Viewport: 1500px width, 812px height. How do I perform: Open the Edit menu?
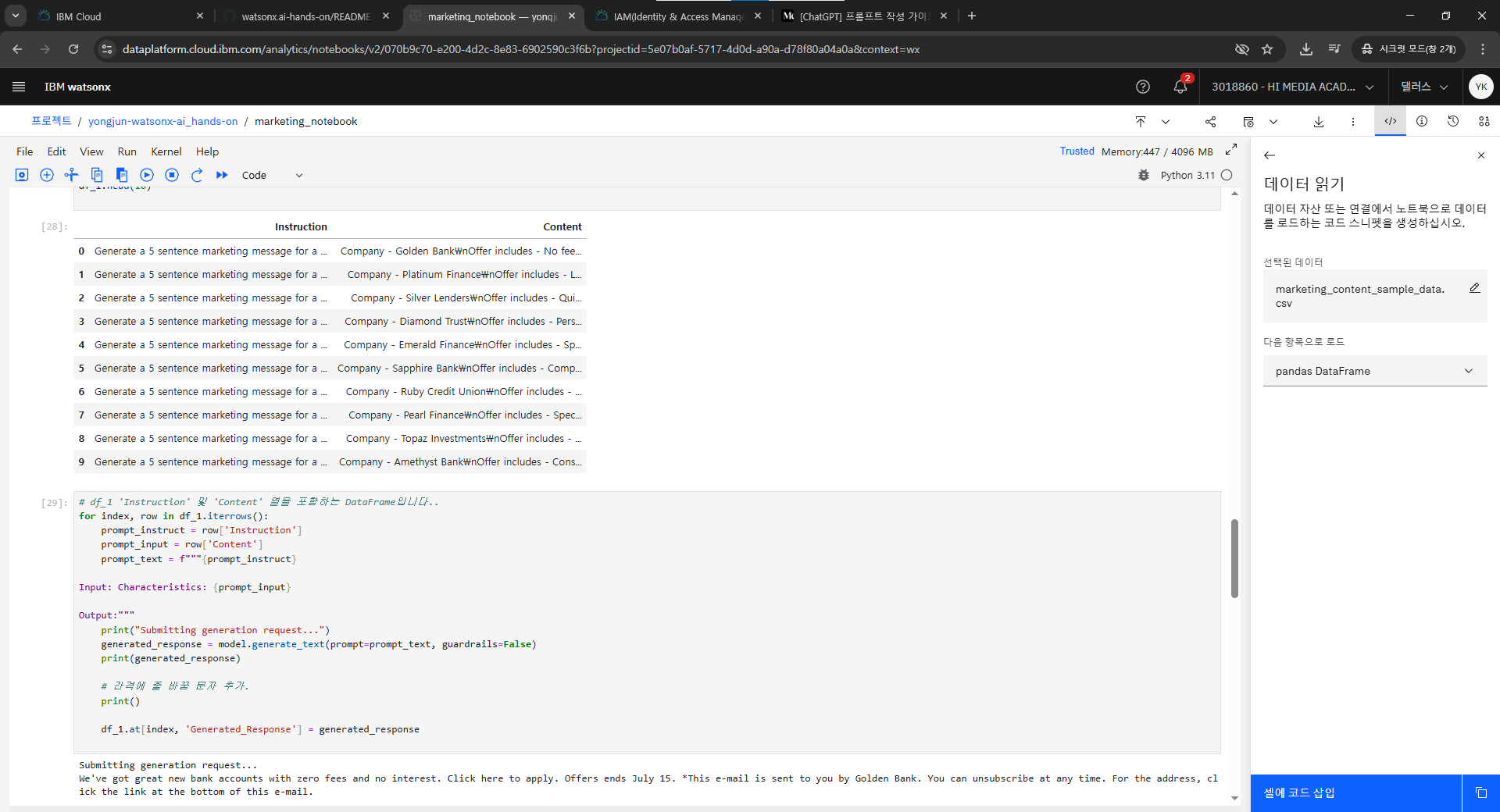56,151
